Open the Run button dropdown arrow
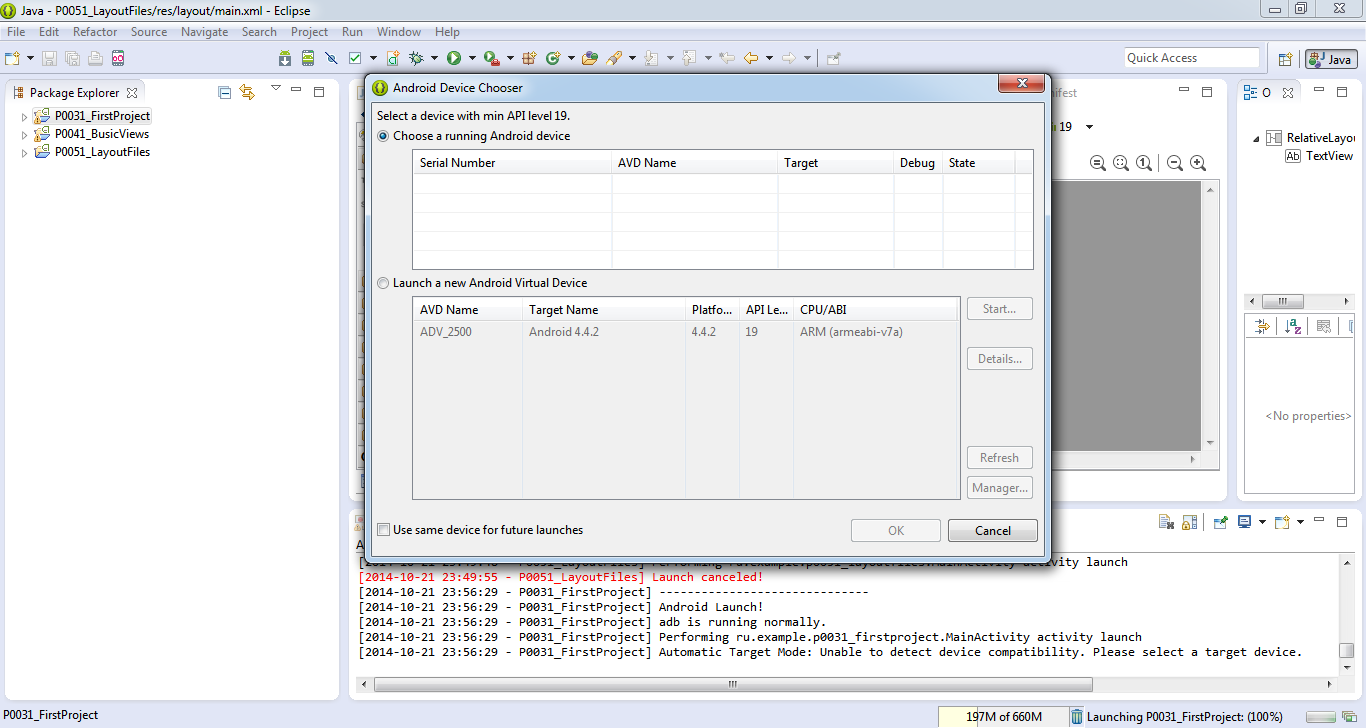Image resolution: width=1370 pixels, height=728 pixels. point(471,58)
